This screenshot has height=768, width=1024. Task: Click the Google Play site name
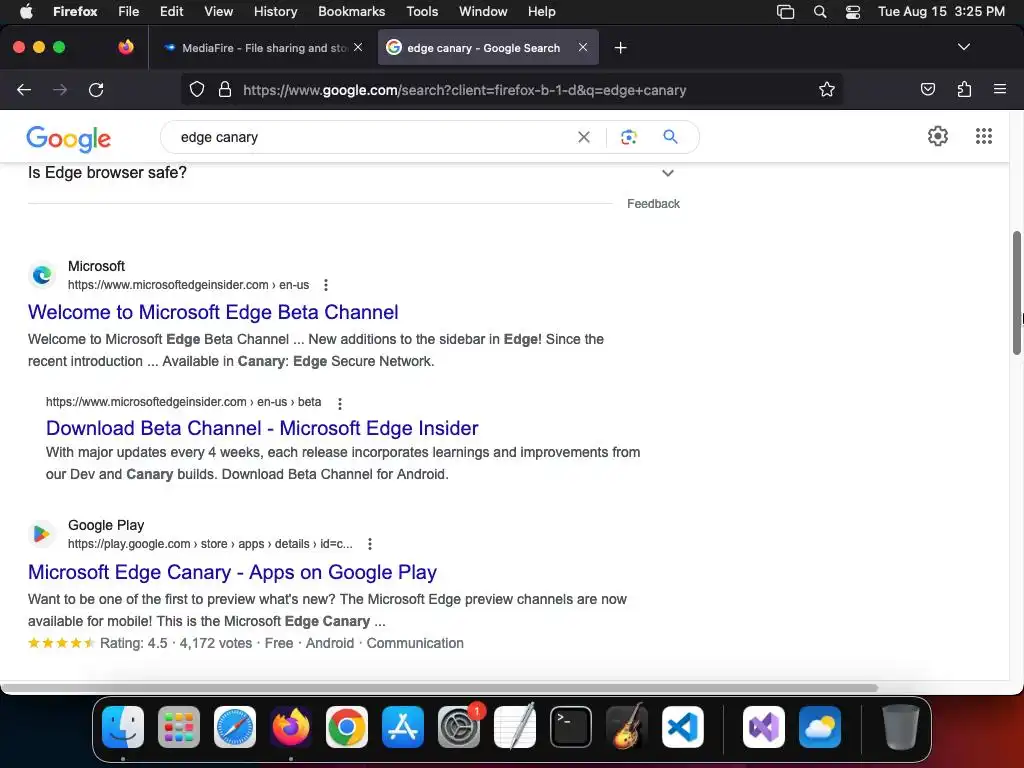106,525
